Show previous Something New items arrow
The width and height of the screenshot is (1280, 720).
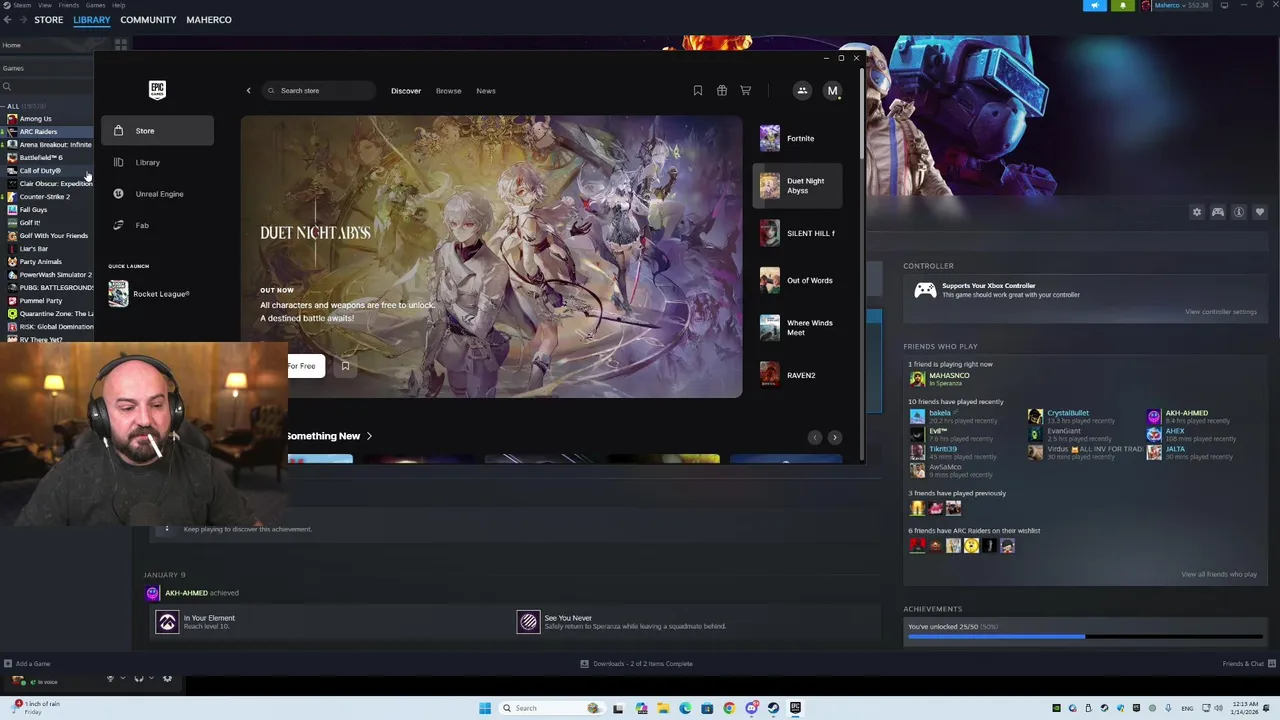click(x=815, y=437)
